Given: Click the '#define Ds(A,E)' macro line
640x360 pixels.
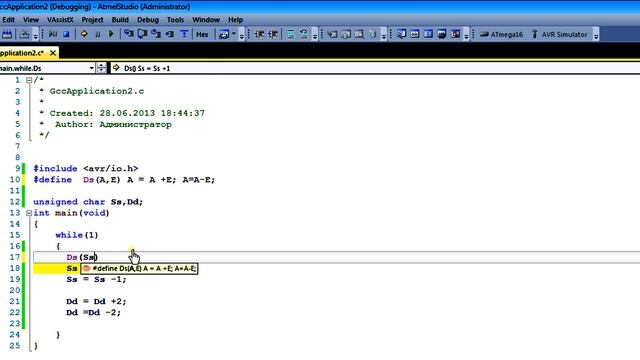Looking at the screenshot, I should coord(124,180).
